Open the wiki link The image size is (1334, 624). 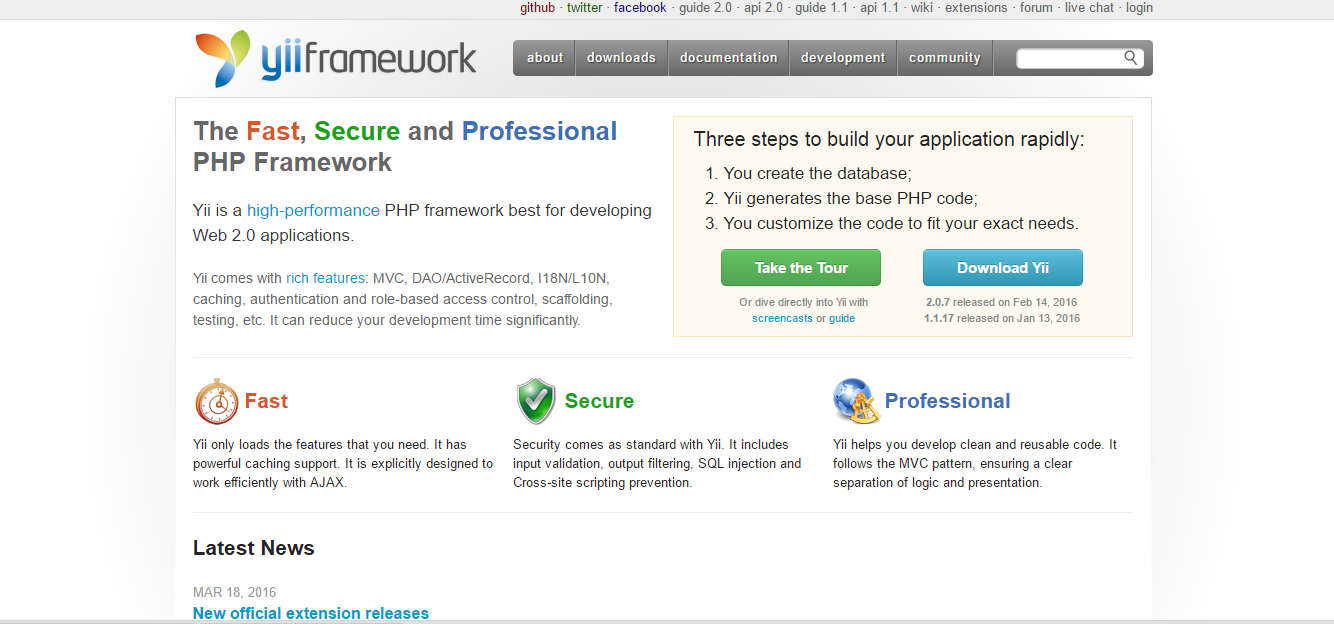click(x=922, y=8)
